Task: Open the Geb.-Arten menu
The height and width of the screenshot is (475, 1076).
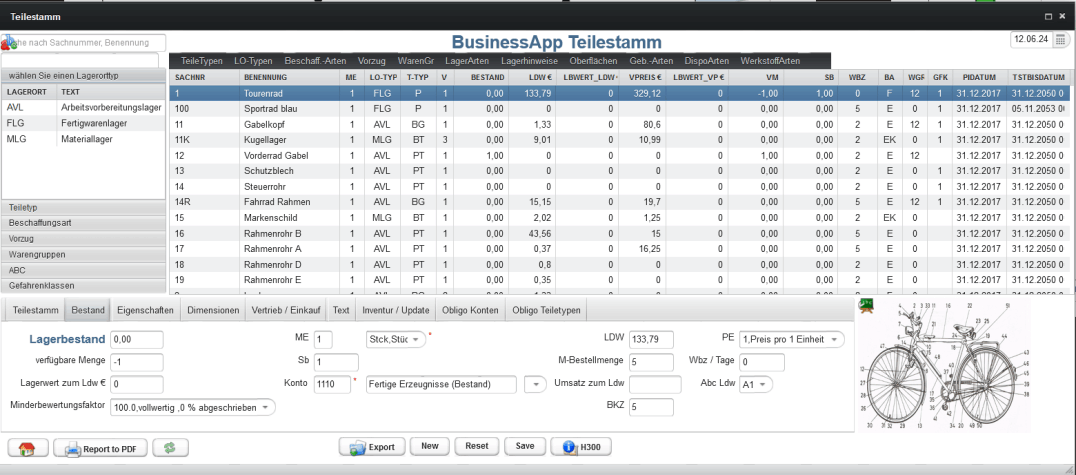Action: [x=651, y=60]
